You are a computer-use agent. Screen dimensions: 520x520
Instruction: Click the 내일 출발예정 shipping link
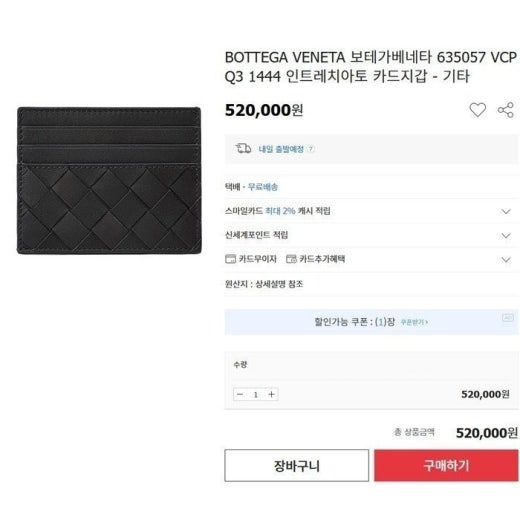[281, 149]
